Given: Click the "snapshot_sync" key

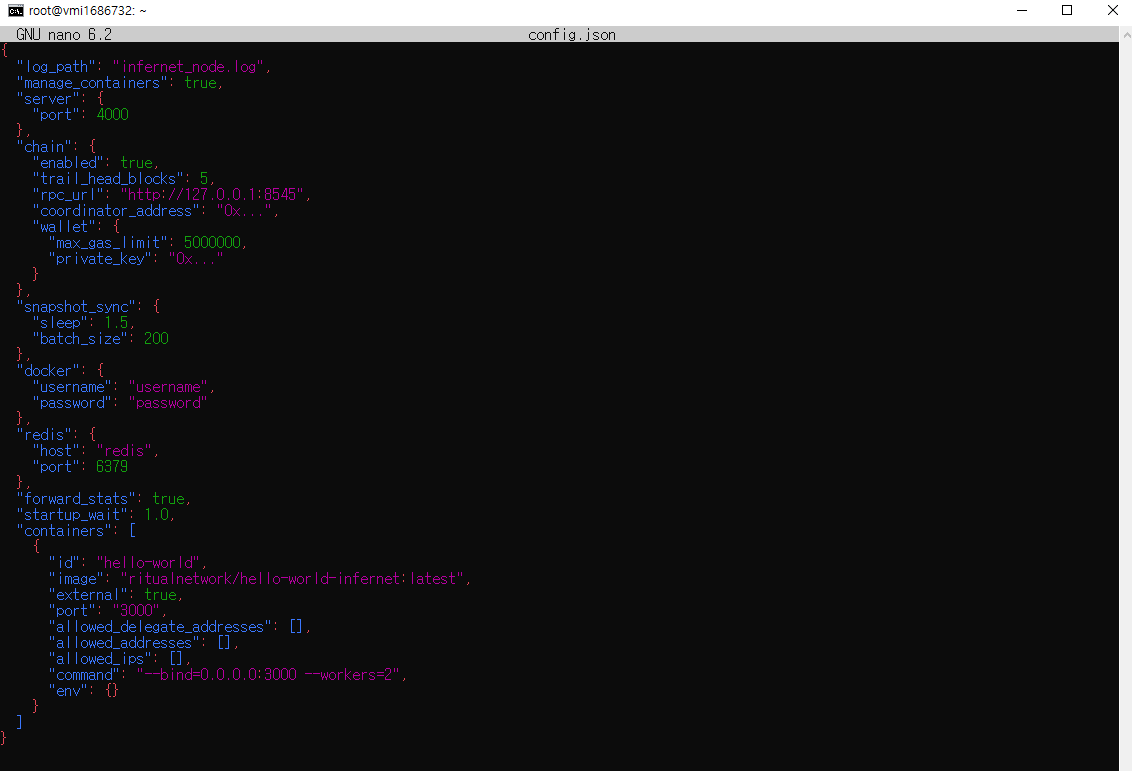Looking at the screenshot, I should pos(76,307).
